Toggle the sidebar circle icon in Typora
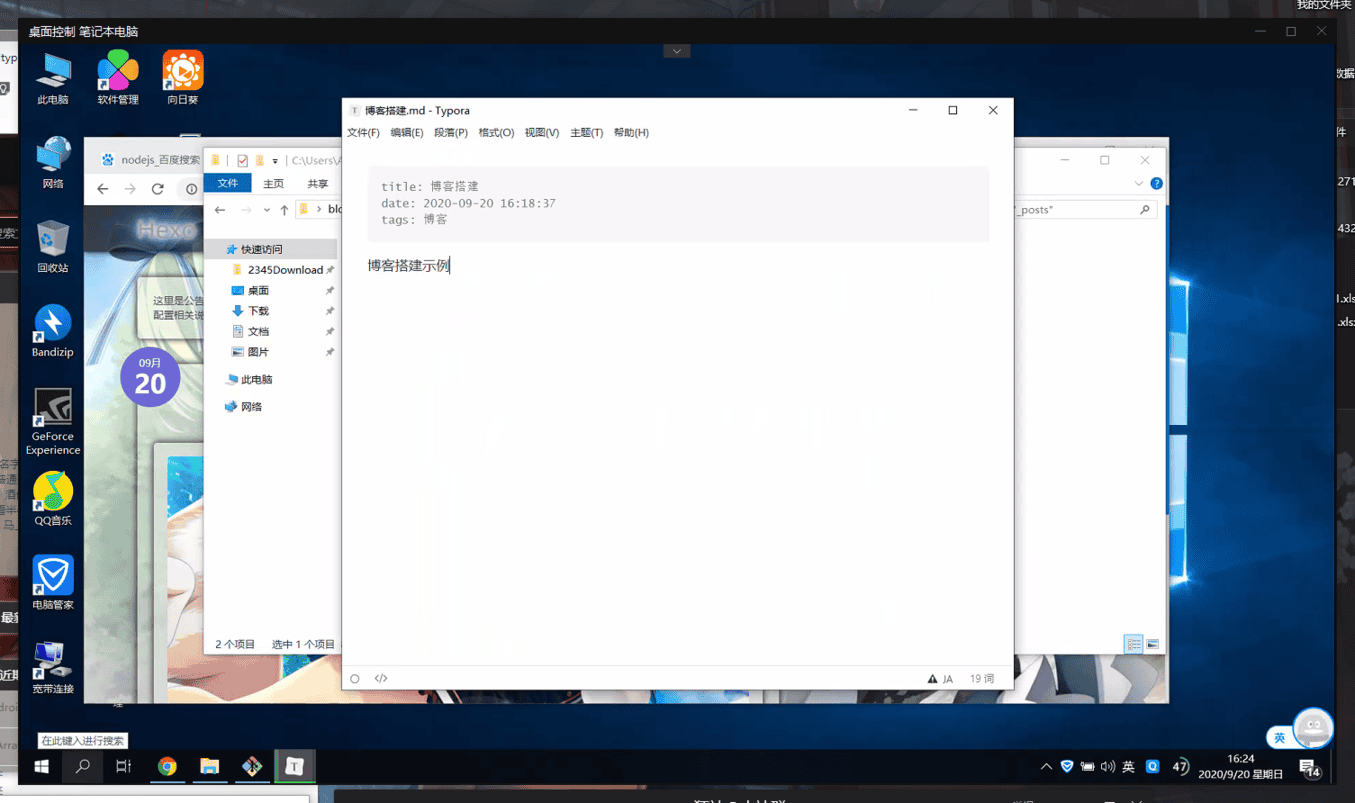 [355, 679]
